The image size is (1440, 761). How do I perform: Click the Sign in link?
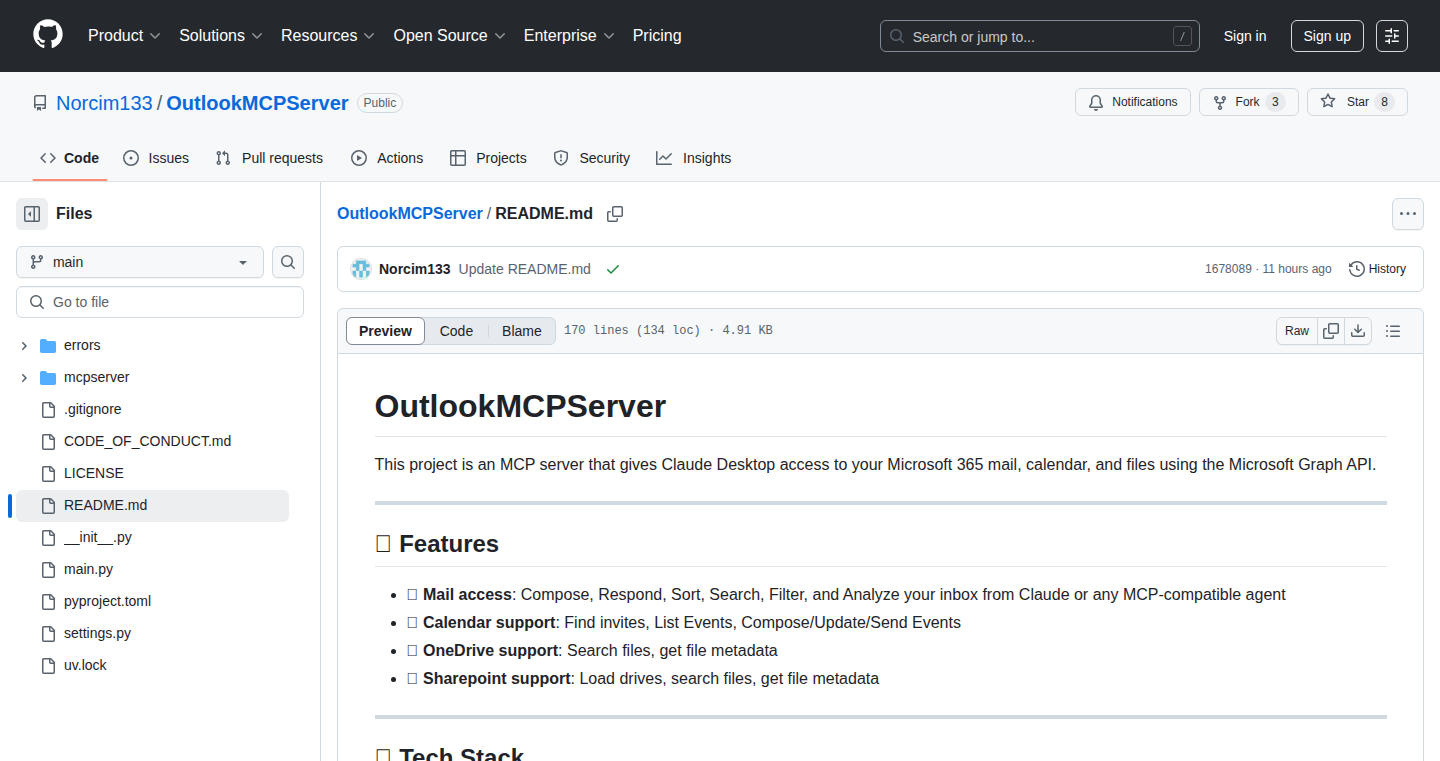coord(1245,36)
